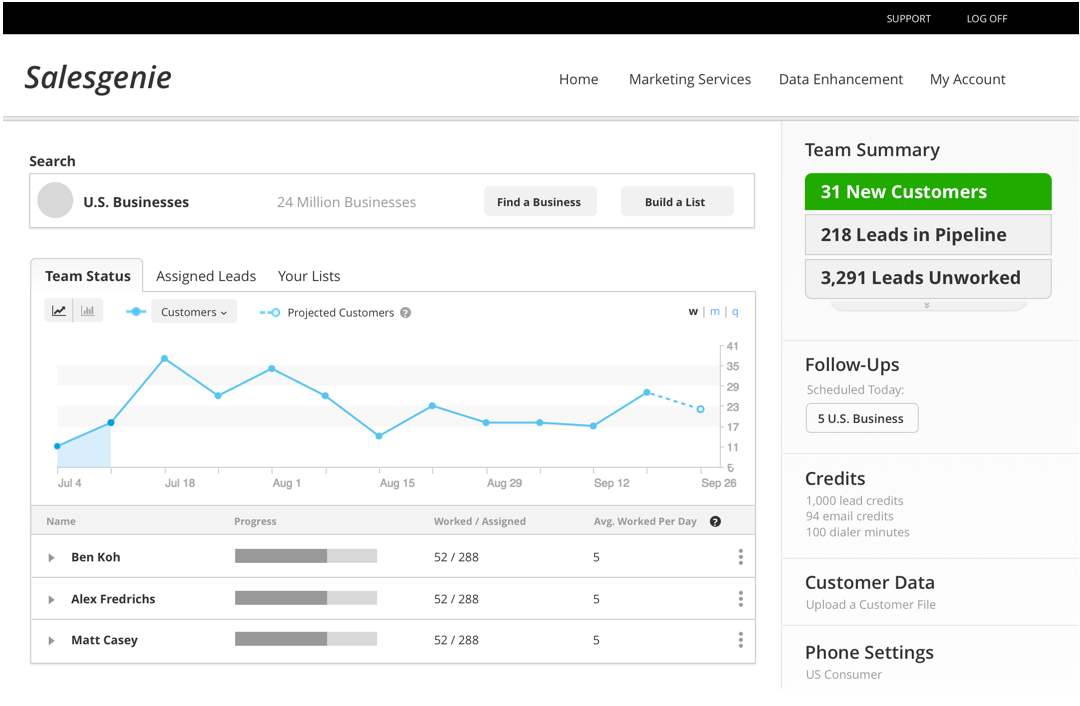Sort by Worked / Assigned column header

[479, 521]
